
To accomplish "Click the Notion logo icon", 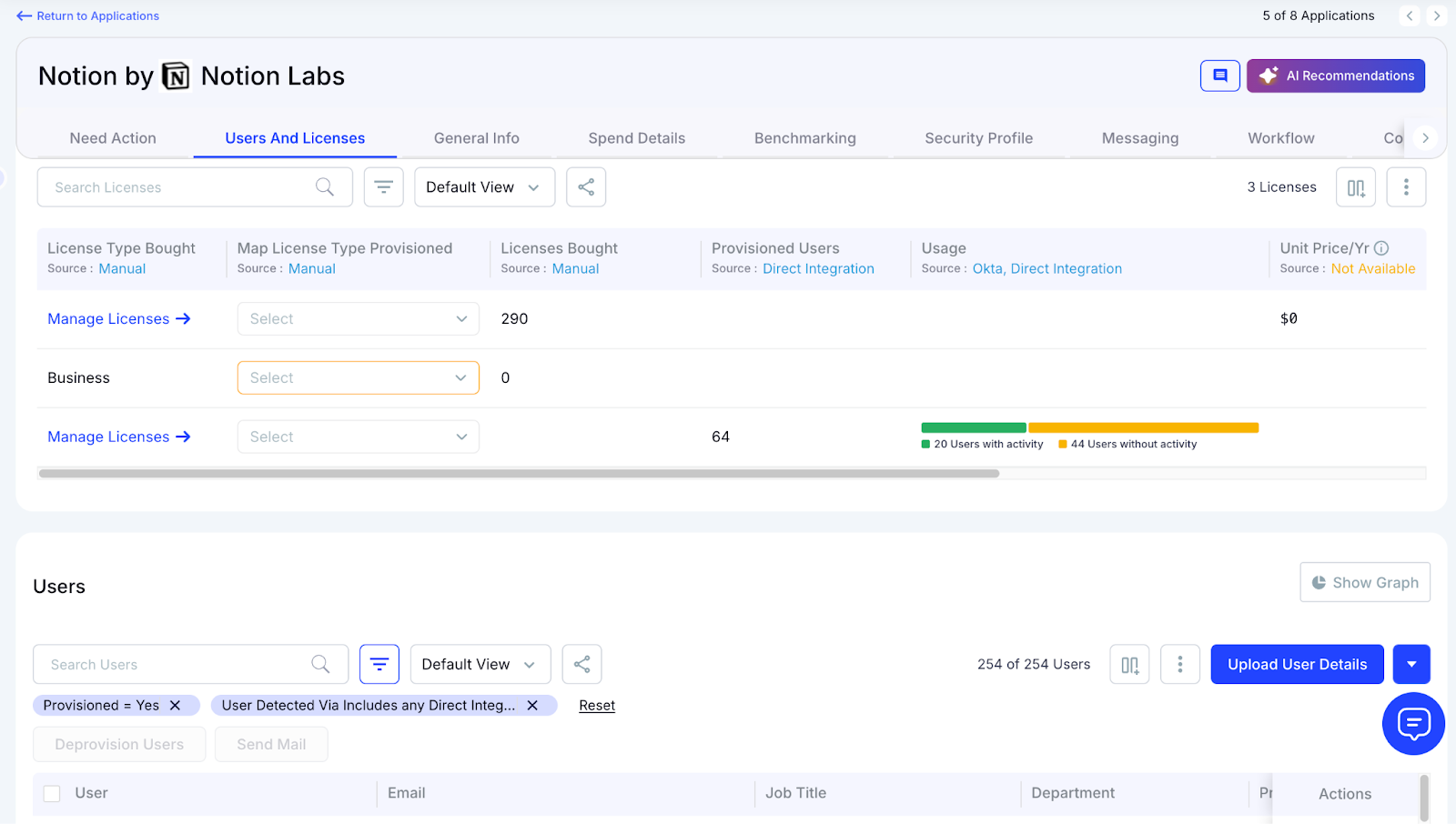I will coord(176,76).
